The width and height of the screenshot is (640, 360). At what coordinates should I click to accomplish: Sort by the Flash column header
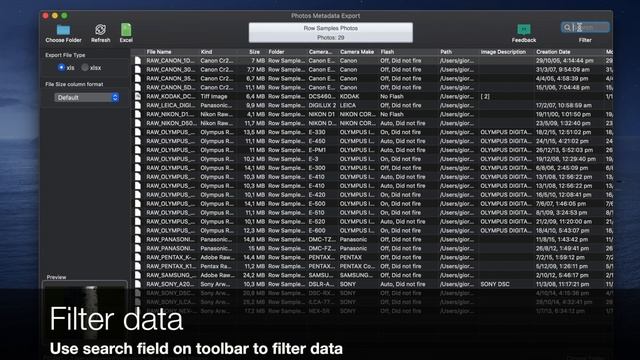click(387, 52)
